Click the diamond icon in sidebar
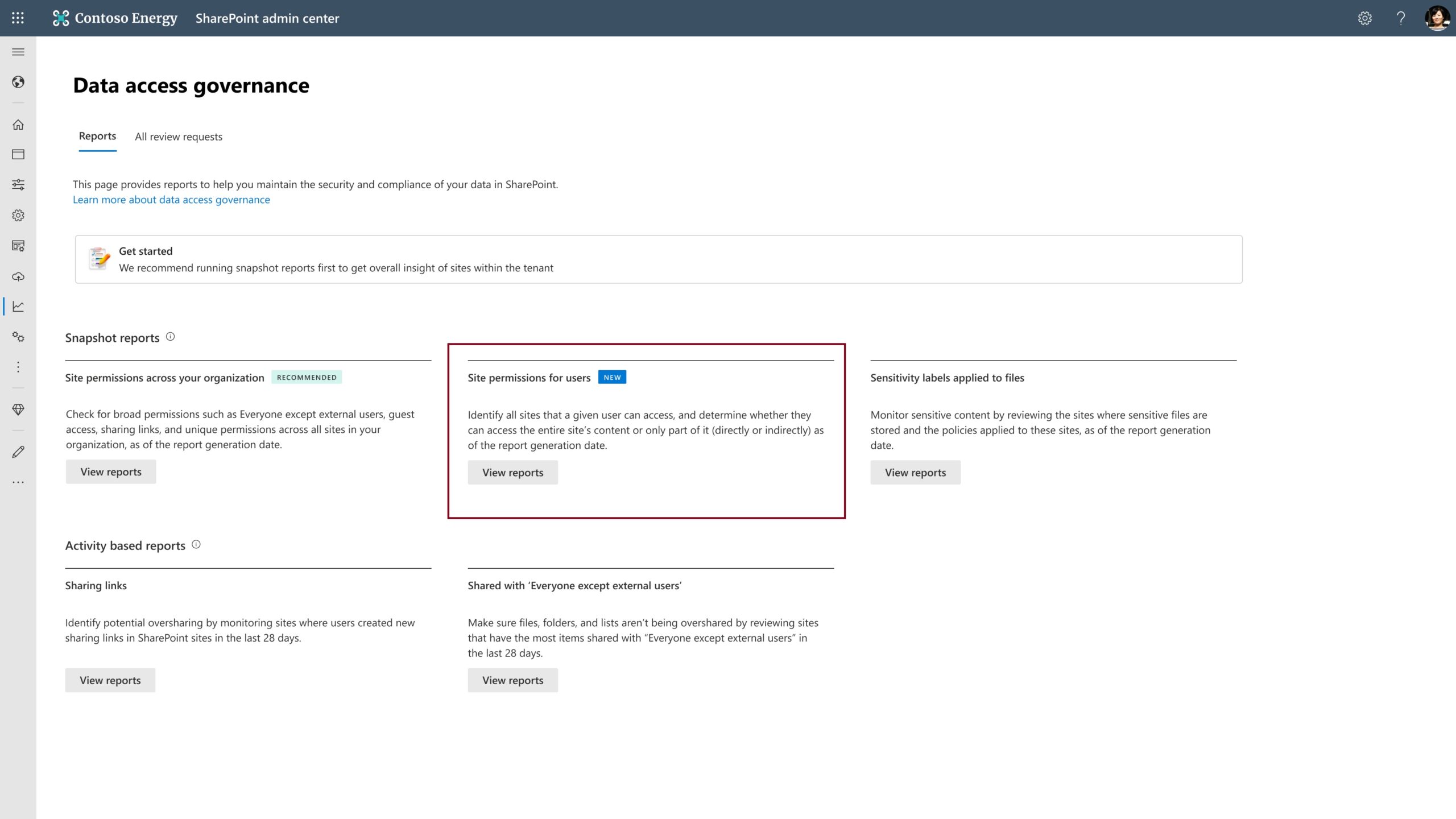Viewport: 1456px width, 819px height. coord(18,409)
